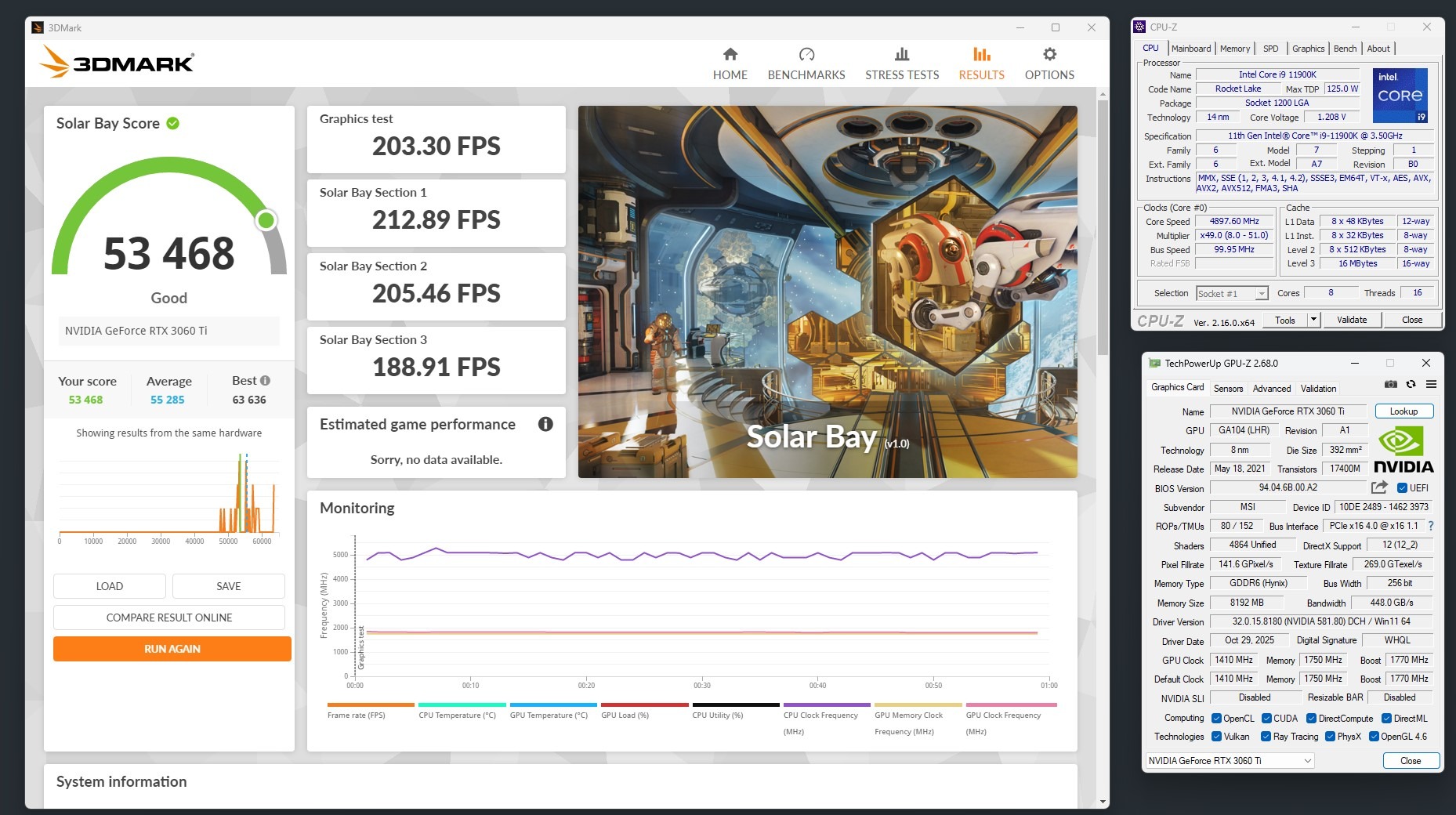Toggle Frame rate (FPS) legend swatch
1456x815 pixels.
(371, 705)
